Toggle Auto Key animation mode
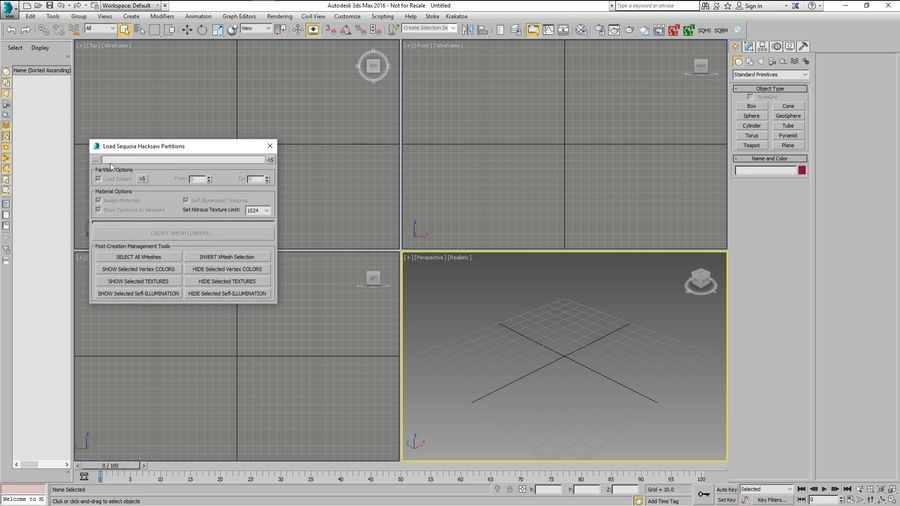900x506 pixels. click(x=726, y=489)
